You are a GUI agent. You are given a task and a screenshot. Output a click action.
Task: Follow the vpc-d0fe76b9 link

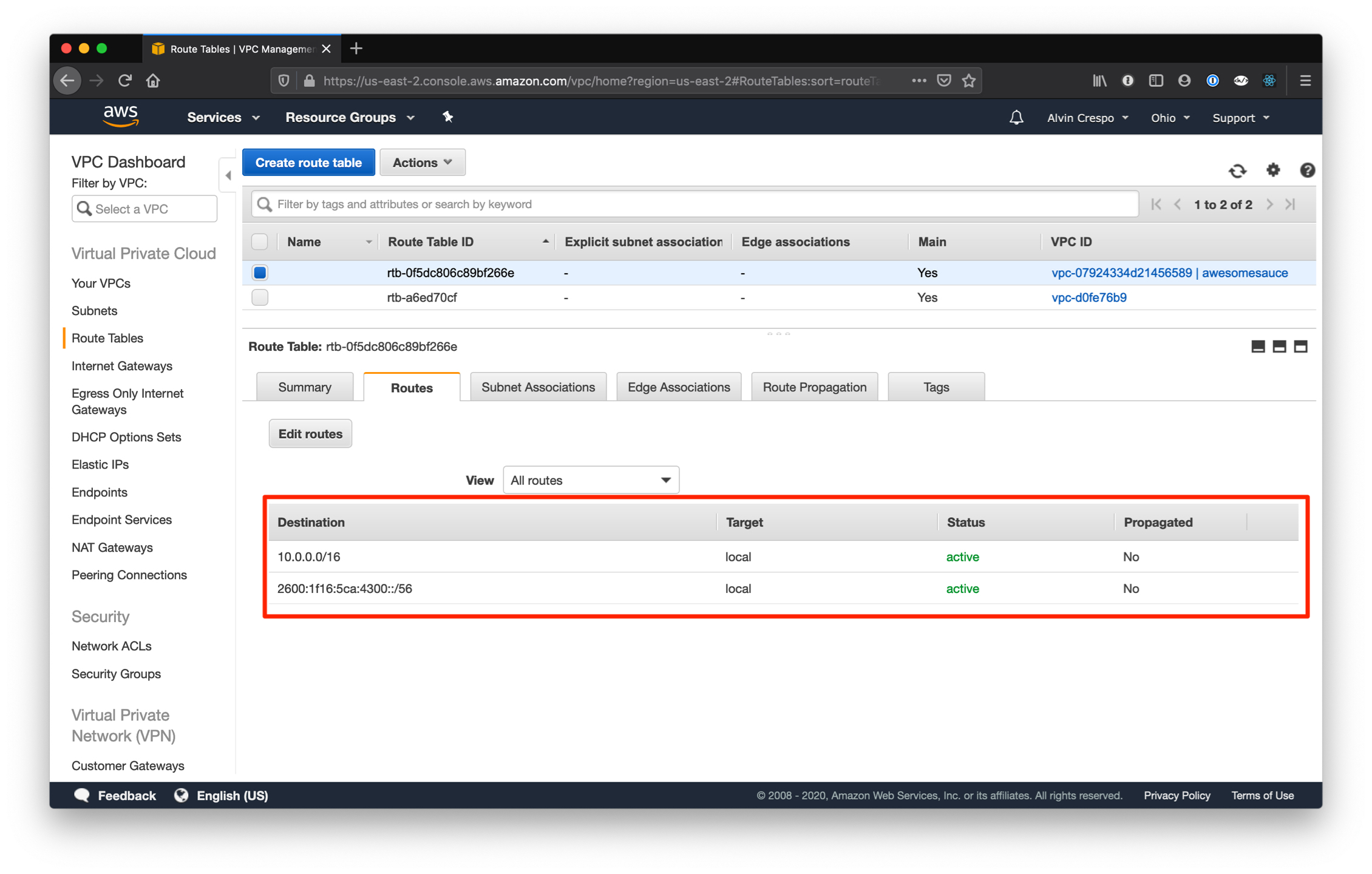(x=1088, y=297)
